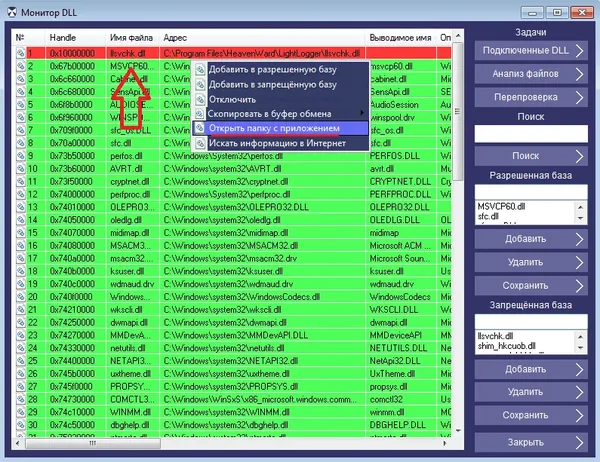Click icon beside 'Добавить в запрещённую базу'

click(200, 85)
